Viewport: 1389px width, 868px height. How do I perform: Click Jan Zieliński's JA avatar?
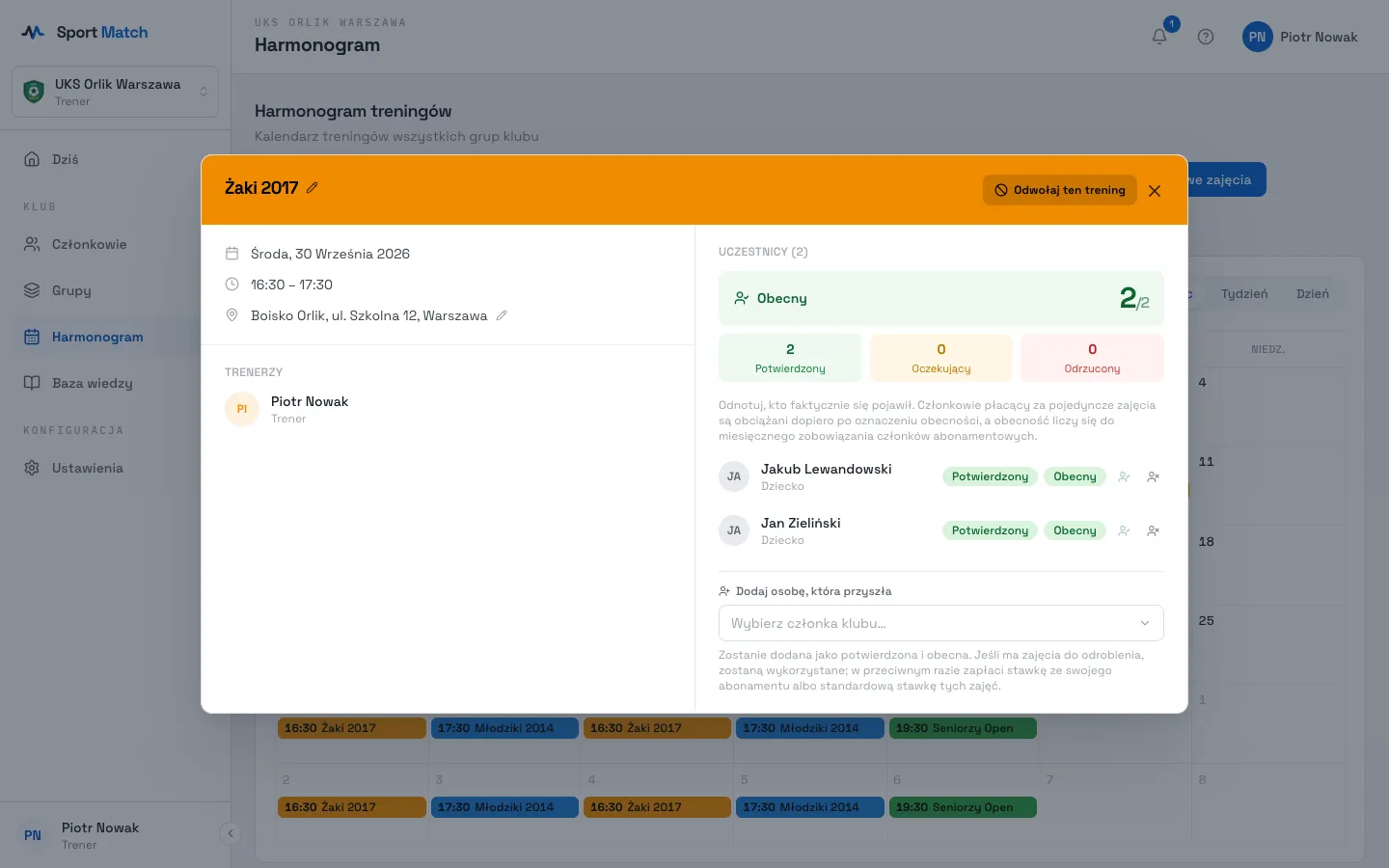coord(734,530)
